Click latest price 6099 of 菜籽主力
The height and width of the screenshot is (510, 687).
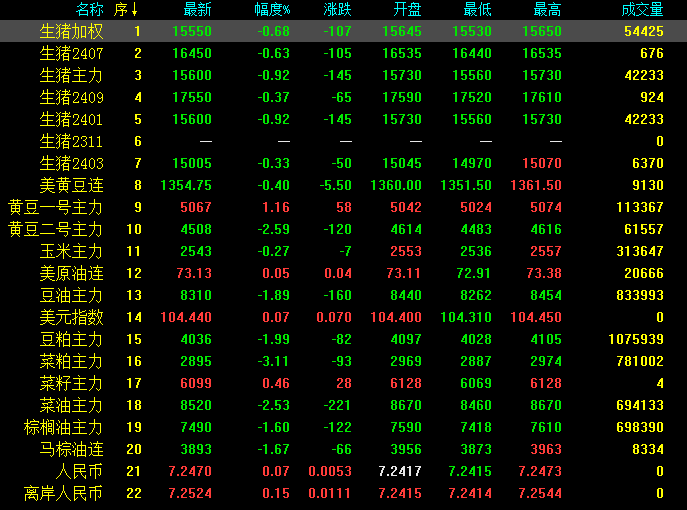[196, 383]
